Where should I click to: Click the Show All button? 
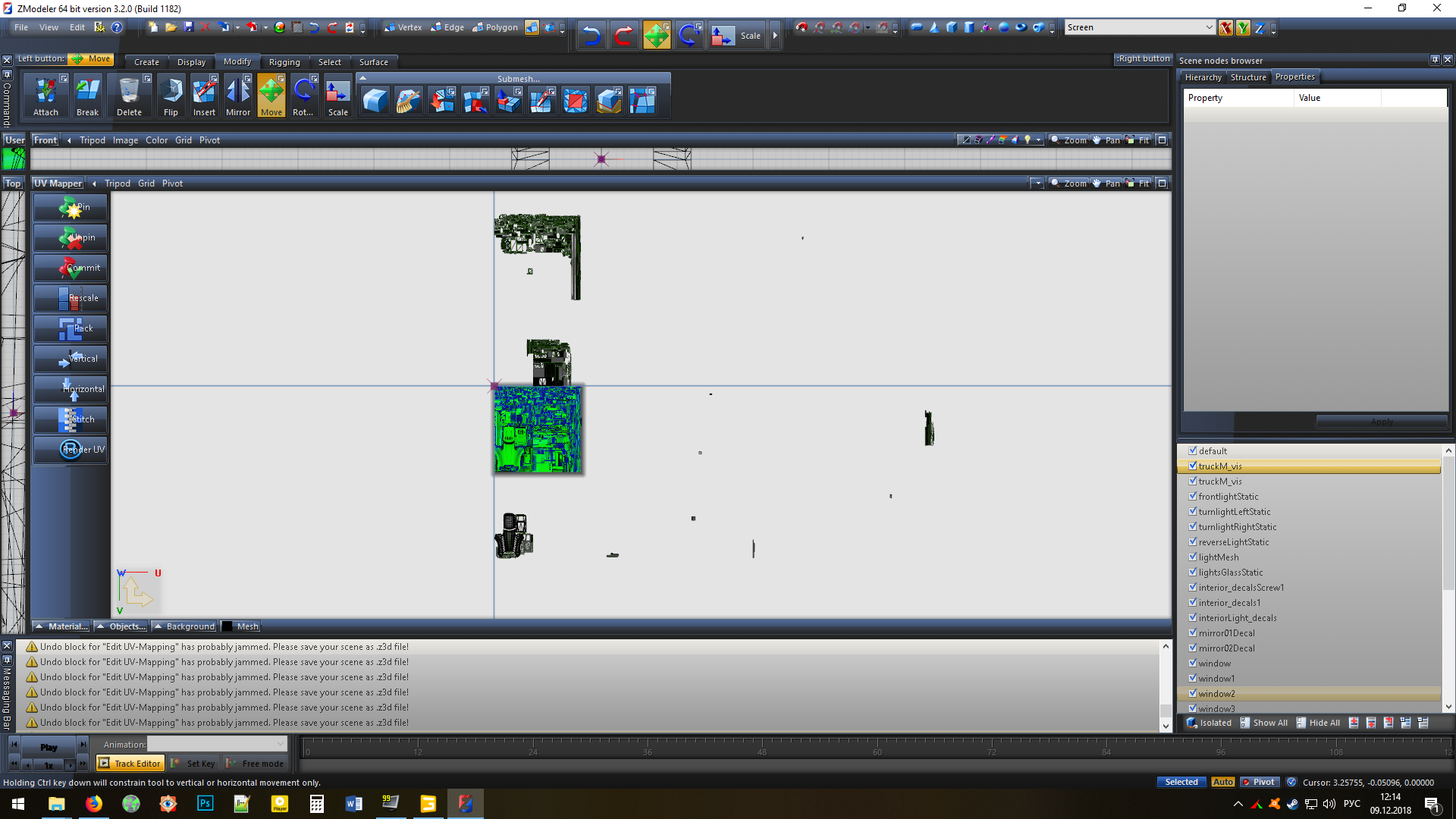[x=1264, y=723]
